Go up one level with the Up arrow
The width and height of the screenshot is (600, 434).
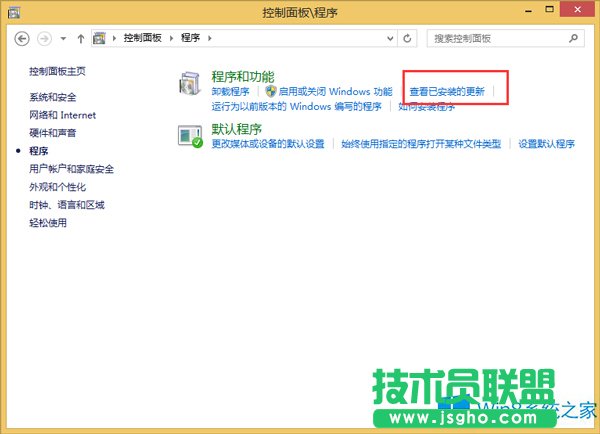click(81, 39)
